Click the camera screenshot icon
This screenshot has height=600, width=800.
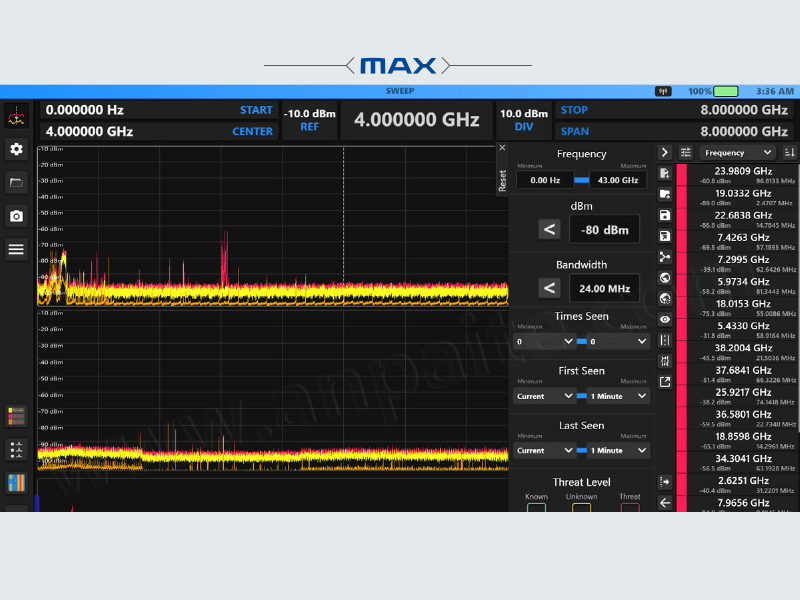pos(16,216)
